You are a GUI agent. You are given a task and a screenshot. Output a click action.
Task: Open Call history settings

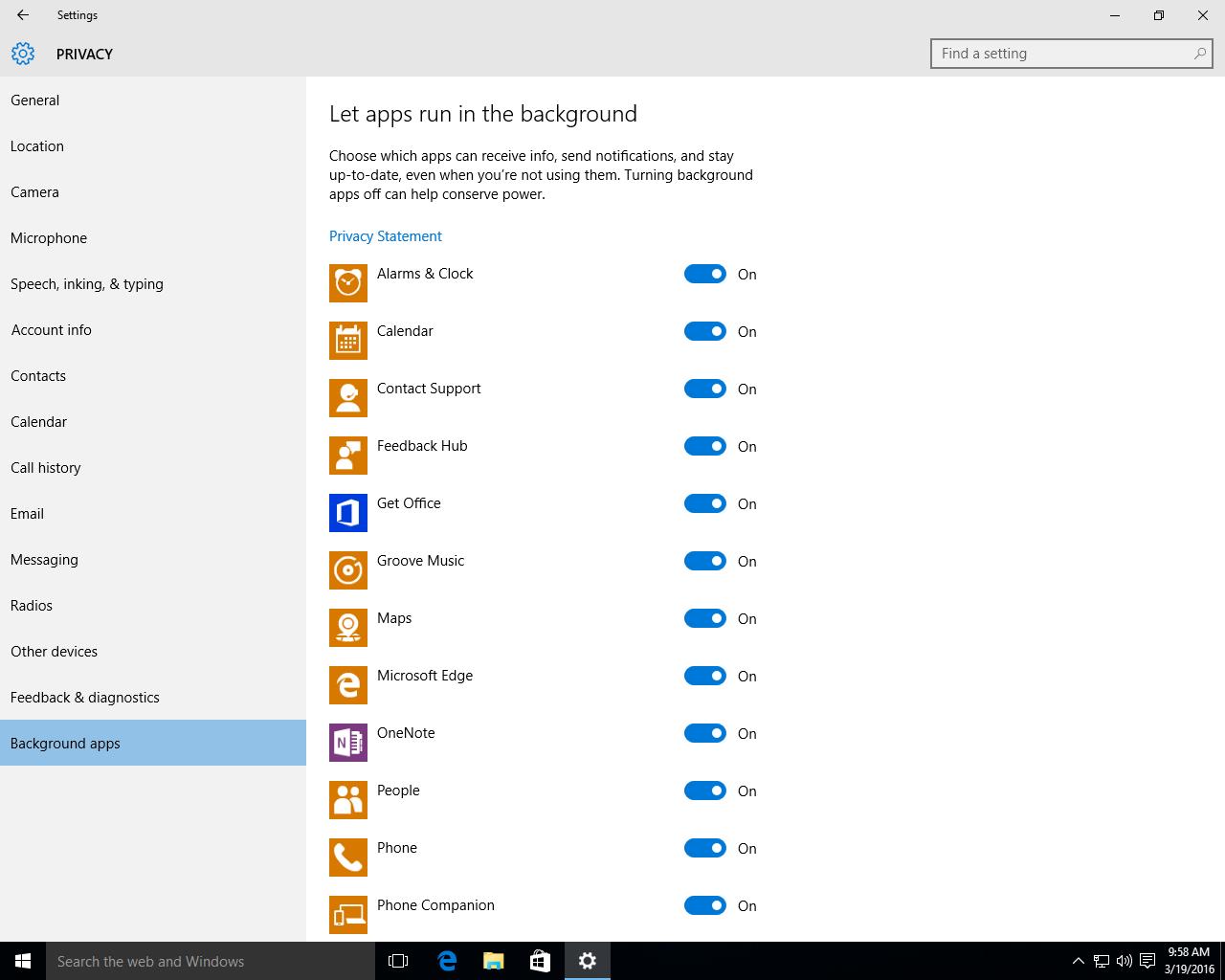pos(153,467)
